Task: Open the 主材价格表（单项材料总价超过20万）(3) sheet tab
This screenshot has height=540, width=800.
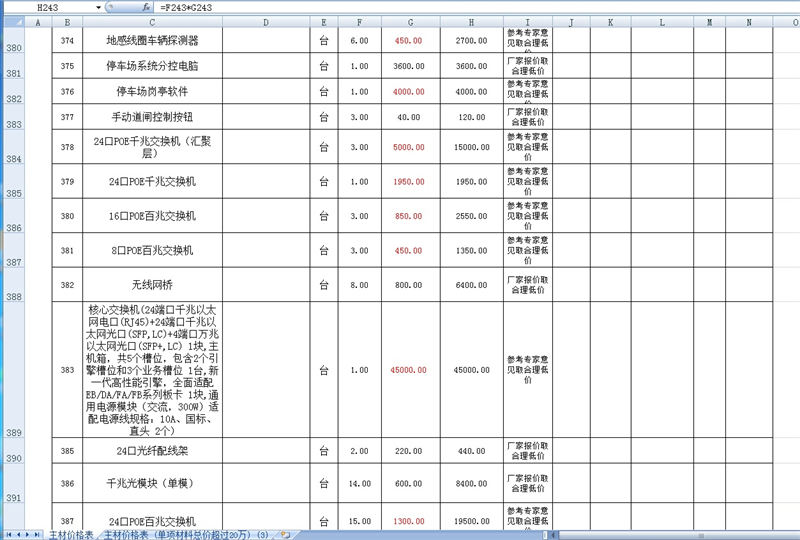Action: 185,534
